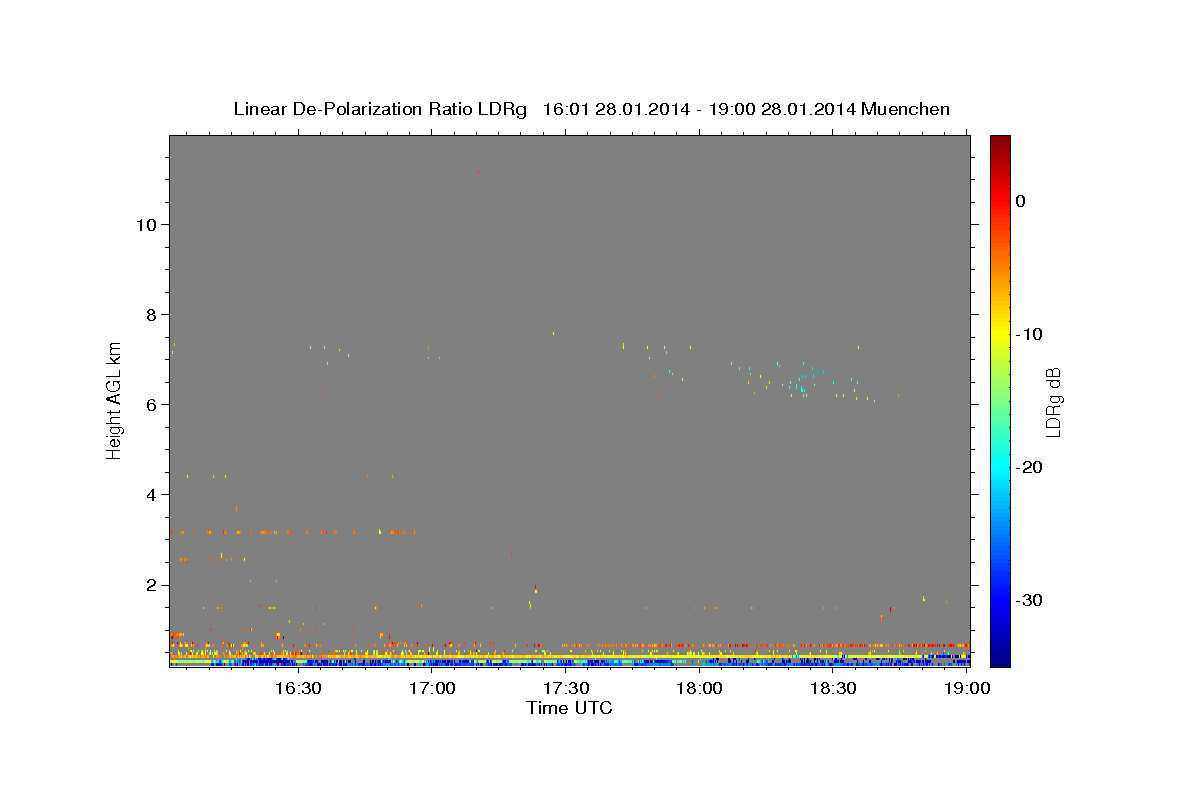Click the dark red top of colorbar
Image resolution: width=1200 pixels, height=800 pixels.
tap(1000, 143)
